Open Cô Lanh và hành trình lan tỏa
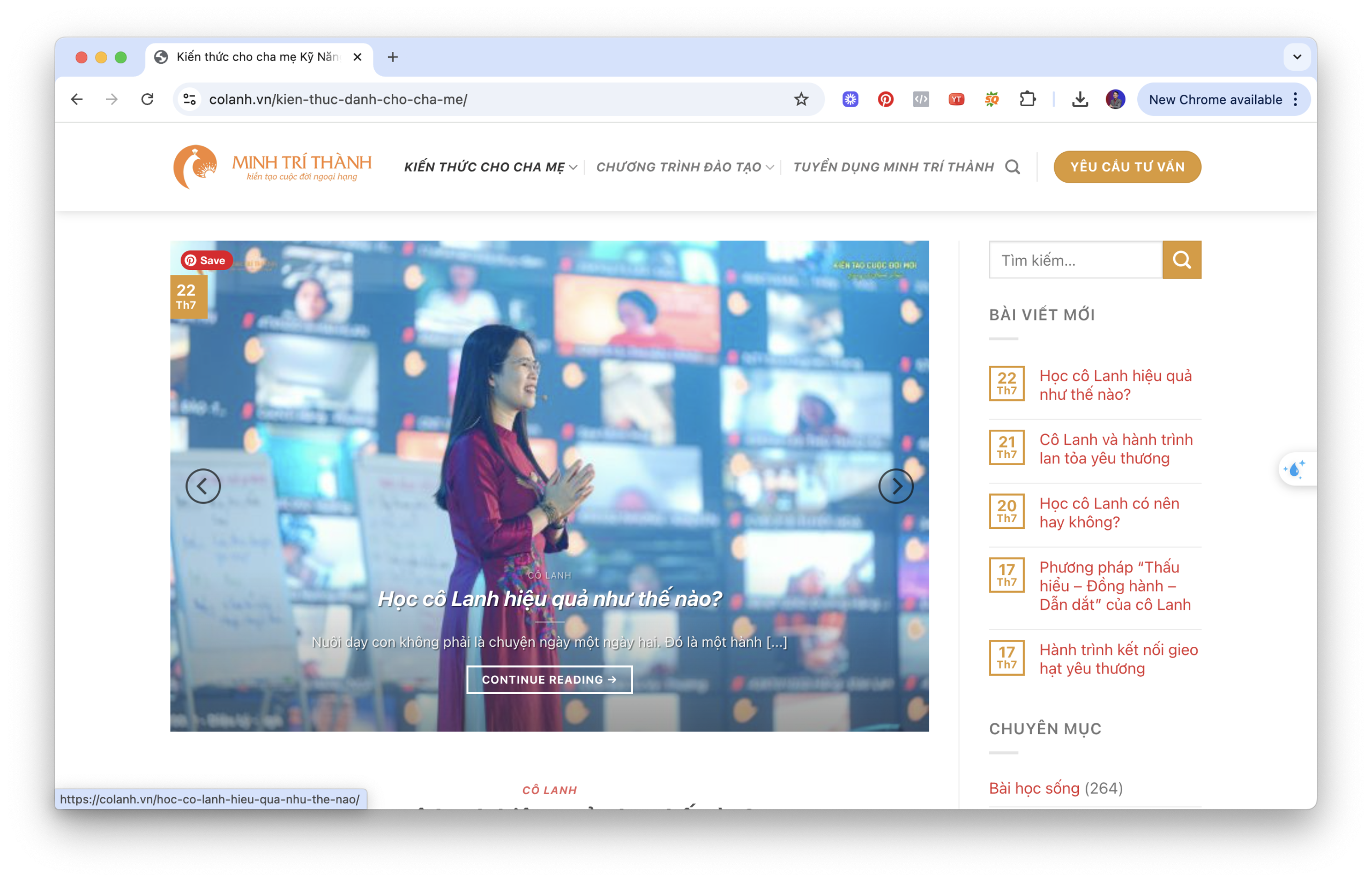The height and width of the screenshot is (882, 1372). (x=1116, y=449)
